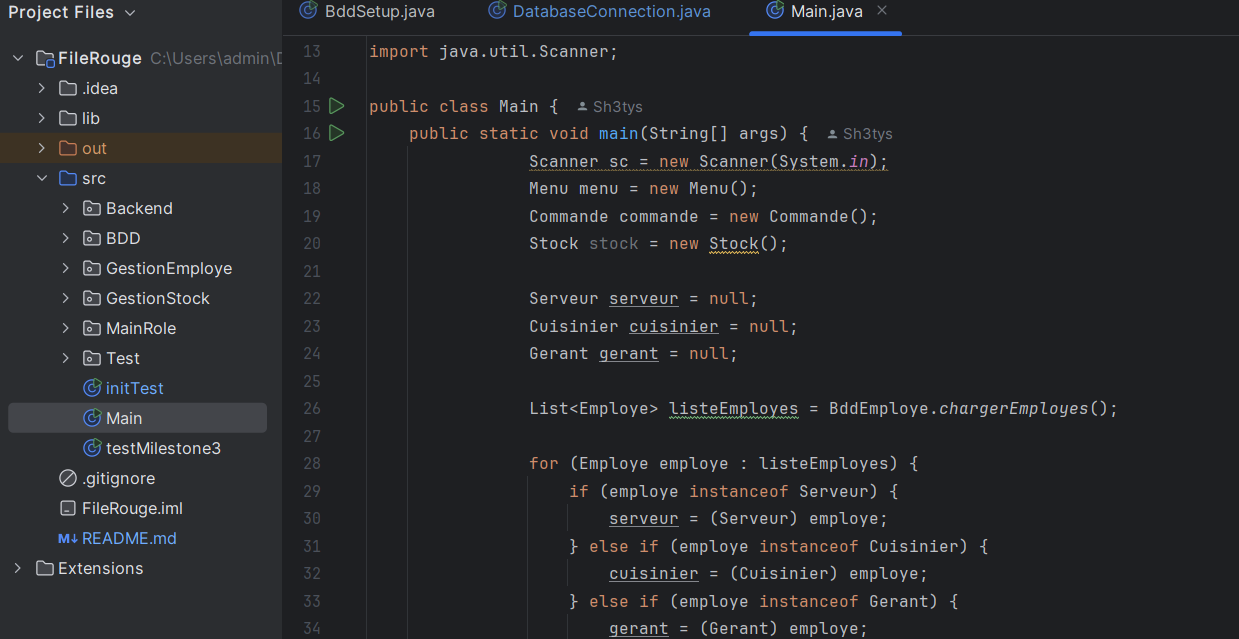Click the BDD package icon

pyautogui.click(x=92, y=238)
